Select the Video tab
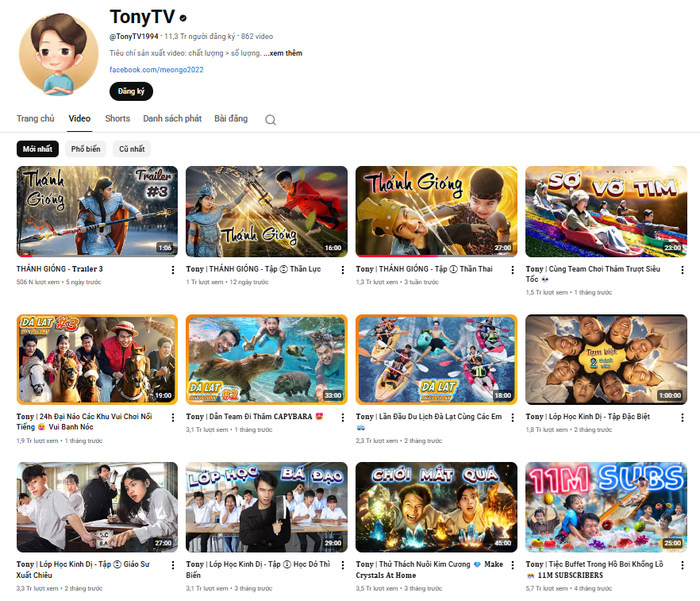This screenshot has width=700, height=601. click(79, 119)
